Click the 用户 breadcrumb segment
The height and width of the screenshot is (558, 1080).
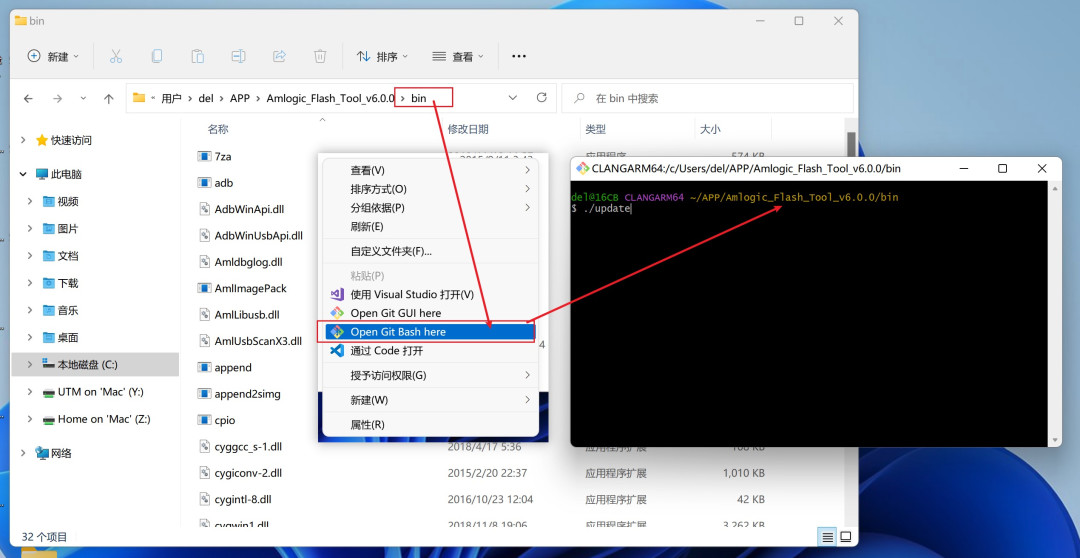tap(172, 99)
